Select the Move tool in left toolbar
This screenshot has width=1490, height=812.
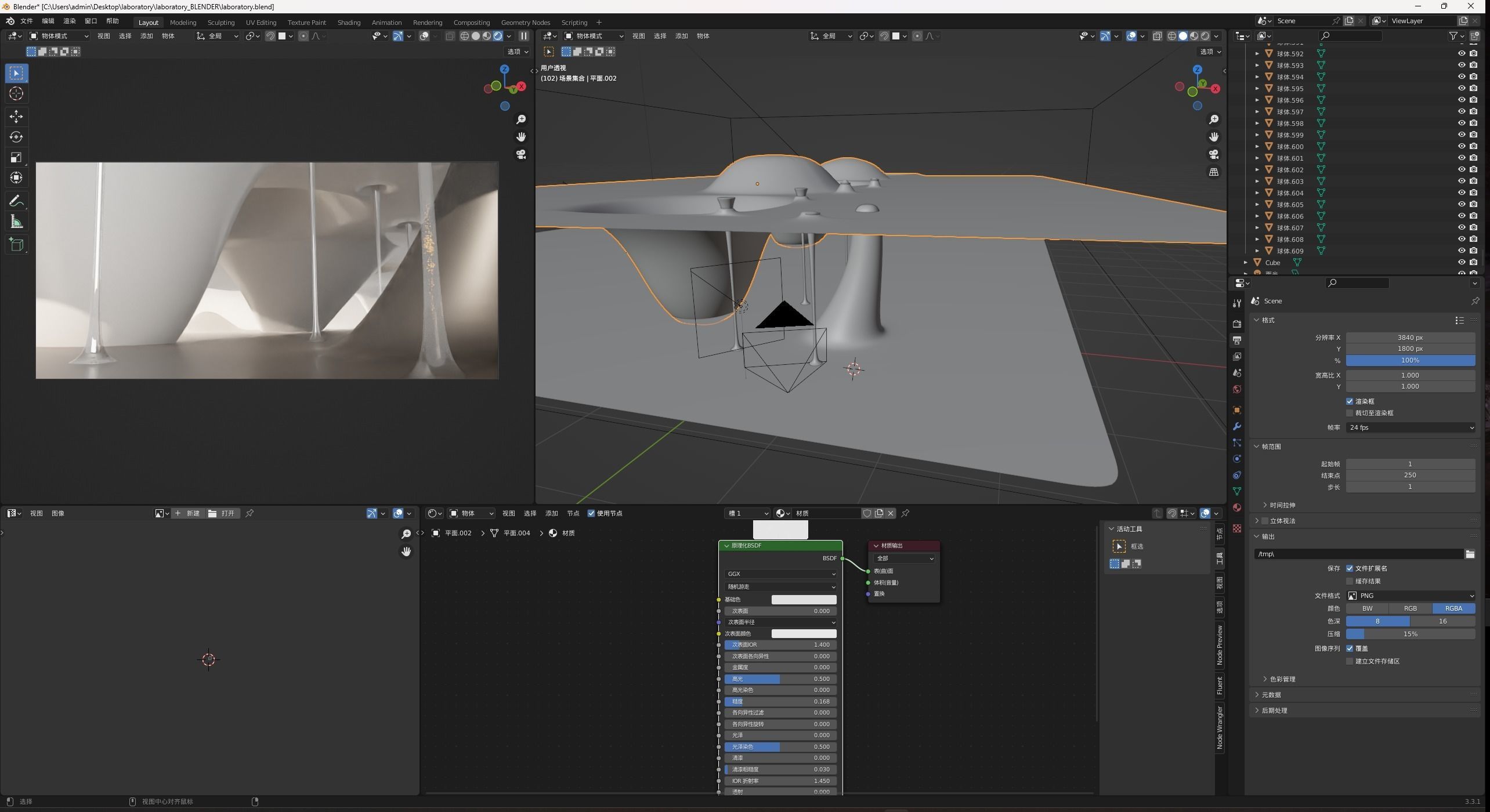(x=16, y=116)
